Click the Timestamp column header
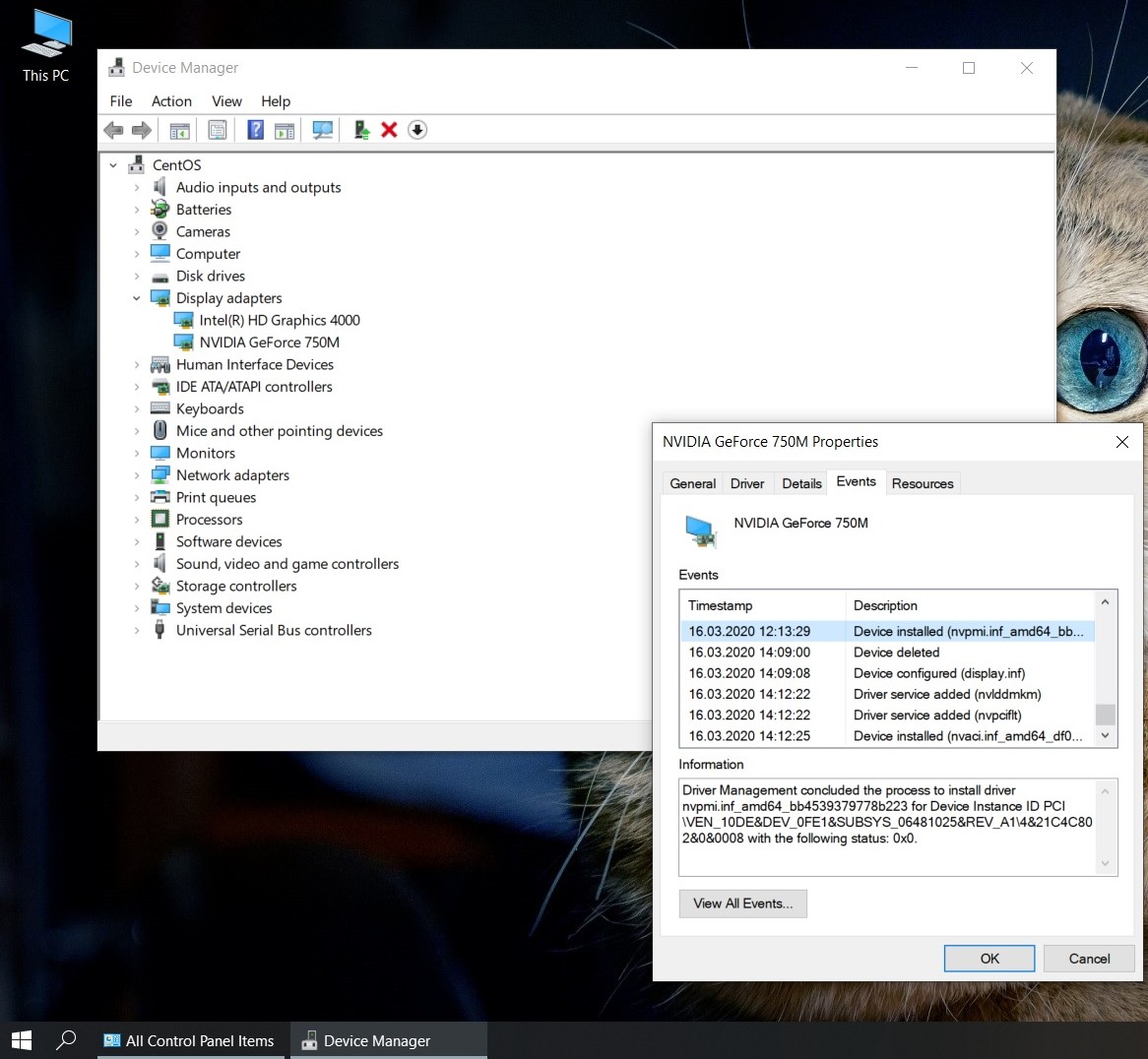This screenshot has height=1059, width=1148. pos(763,605)
